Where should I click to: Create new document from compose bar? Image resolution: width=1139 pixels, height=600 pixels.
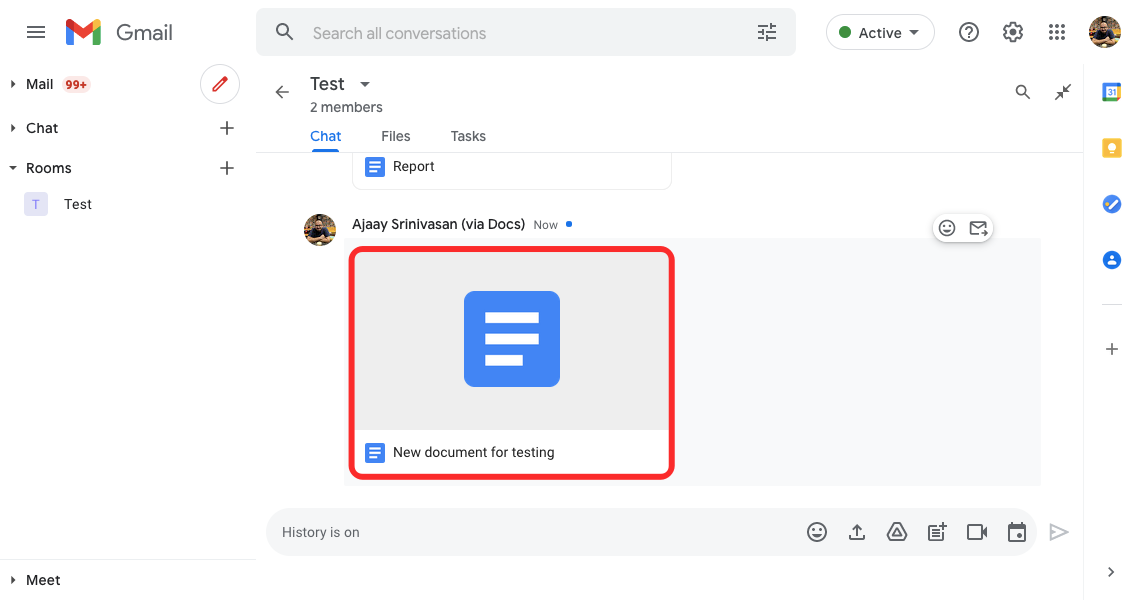pyautogui.click(x=937, y=532)
